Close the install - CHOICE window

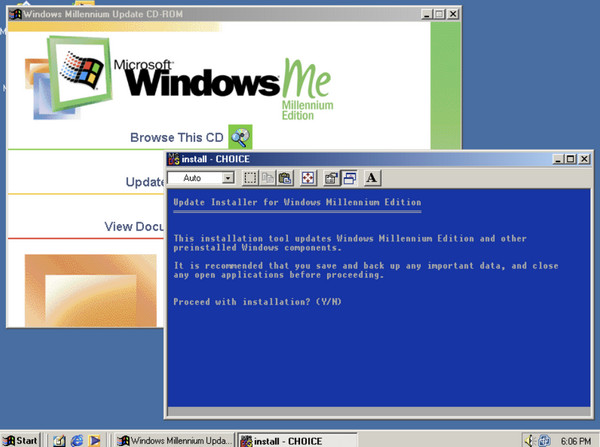(x=584, y=159)
